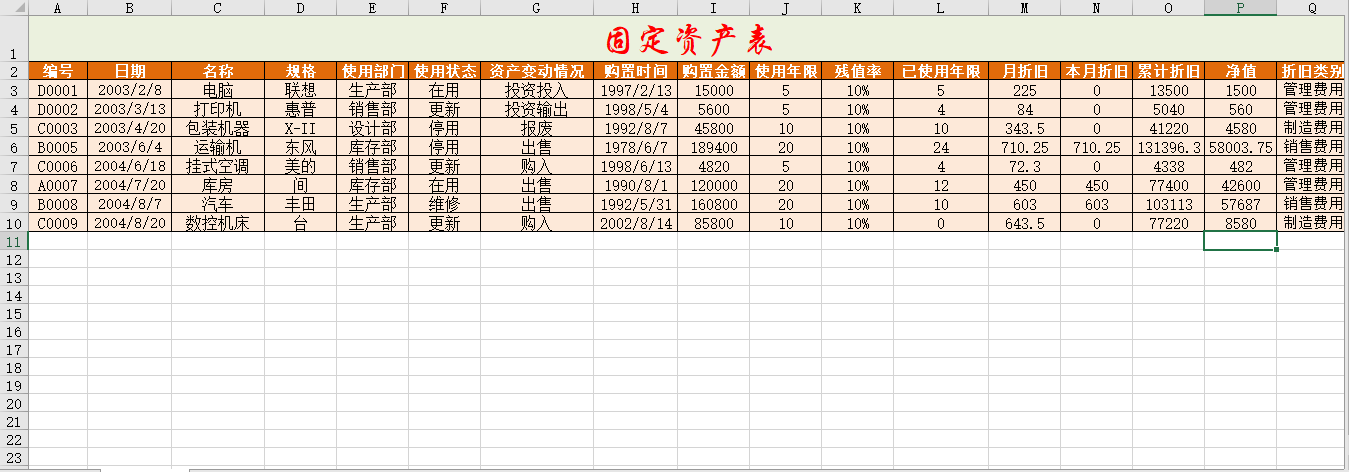Click the 包装机器 name cell
Screen dimensions: 1349x472
[217, 128]
